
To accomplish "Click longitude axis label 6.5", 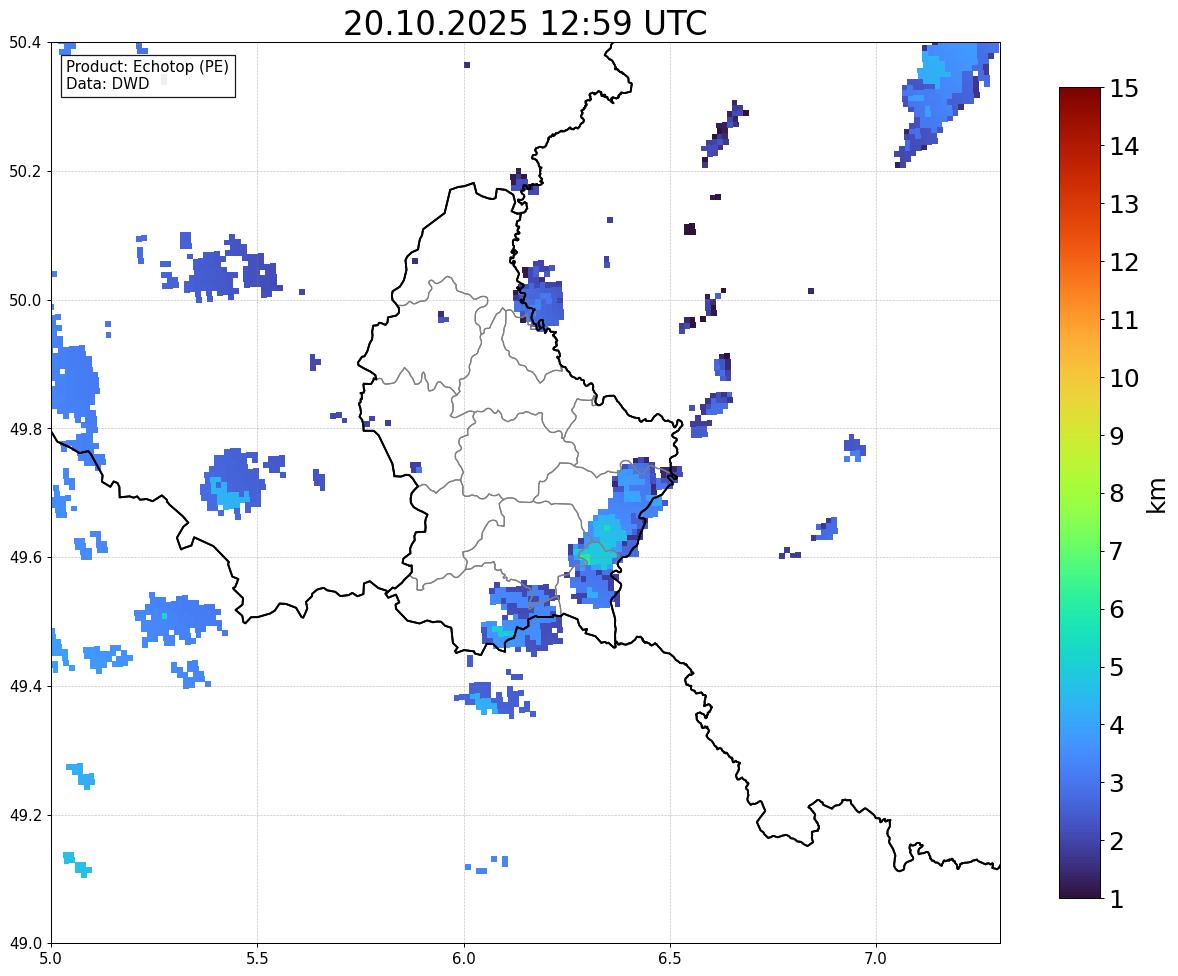I will click(670, 959).
